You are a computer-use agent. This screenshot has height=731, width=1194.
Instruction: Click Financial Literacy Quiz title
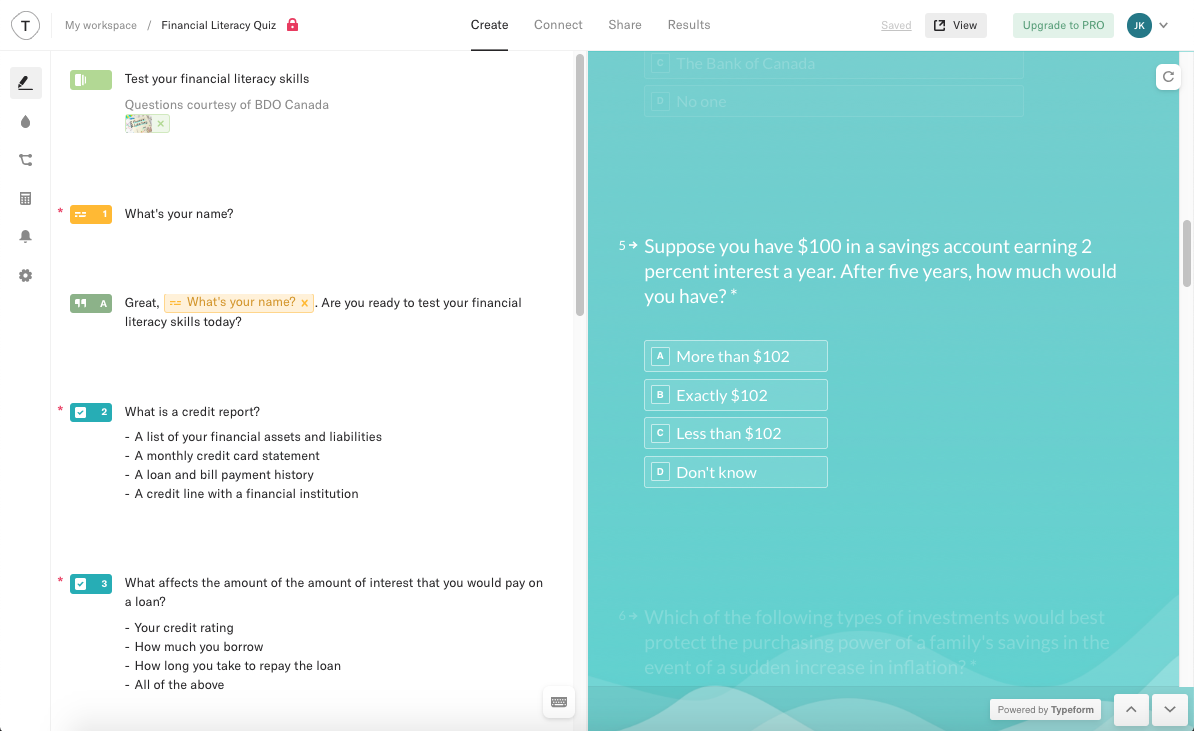coord(219,25)
